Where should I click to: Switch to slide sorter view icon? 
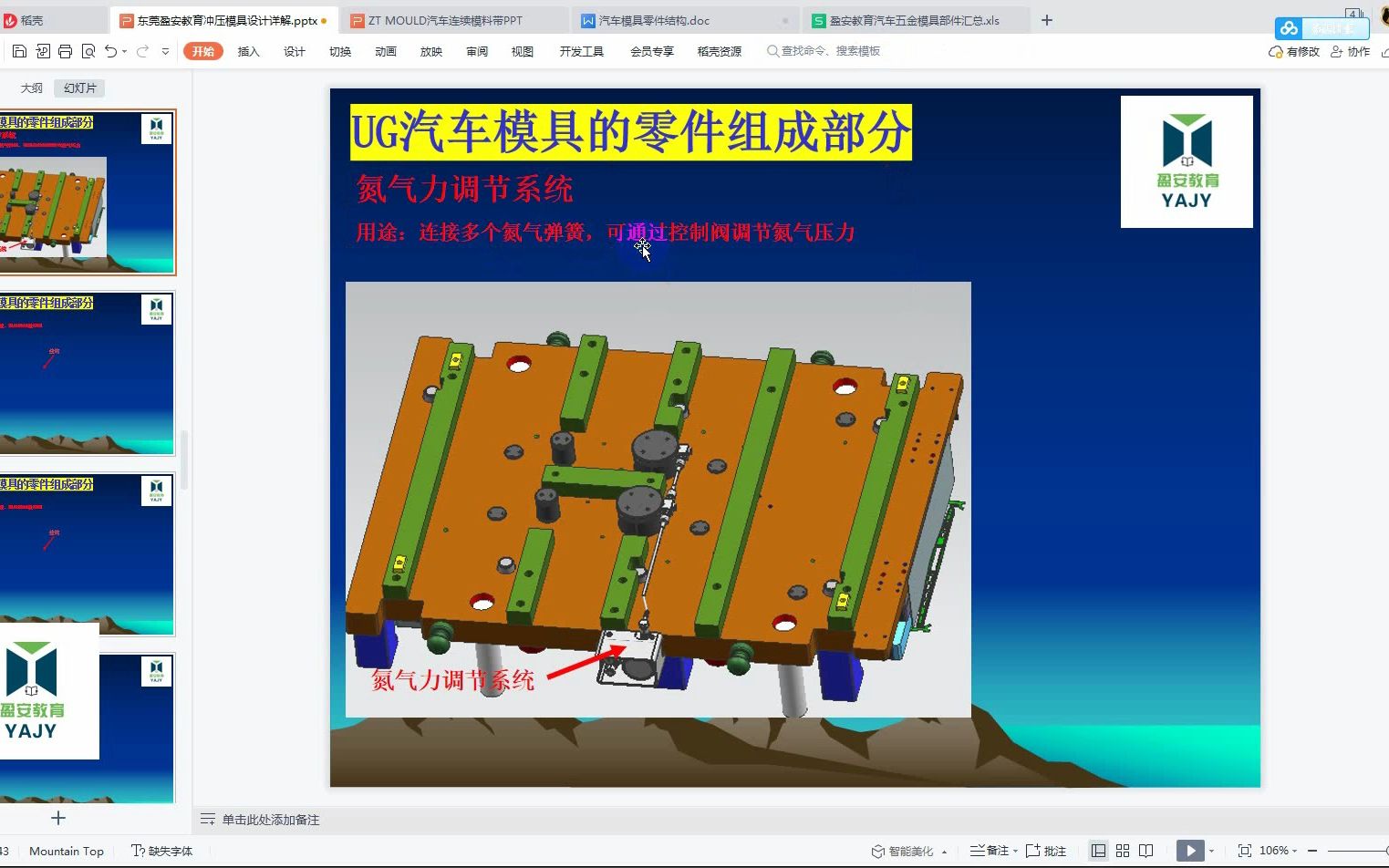[x=1123, y=850]
